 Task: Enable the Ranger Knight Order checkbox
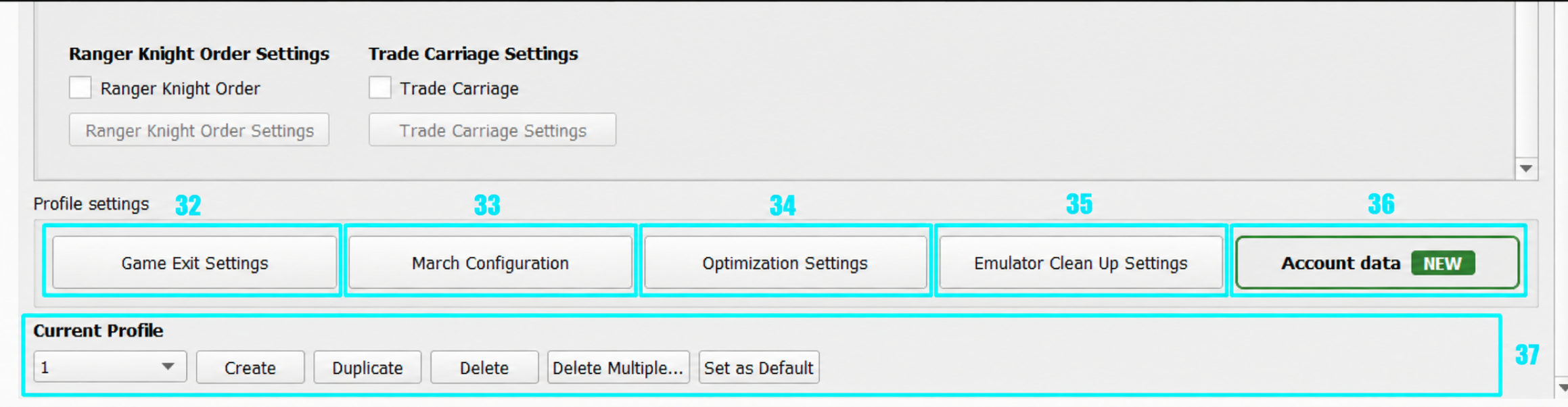pyautogui.click(x=80, y=88)
